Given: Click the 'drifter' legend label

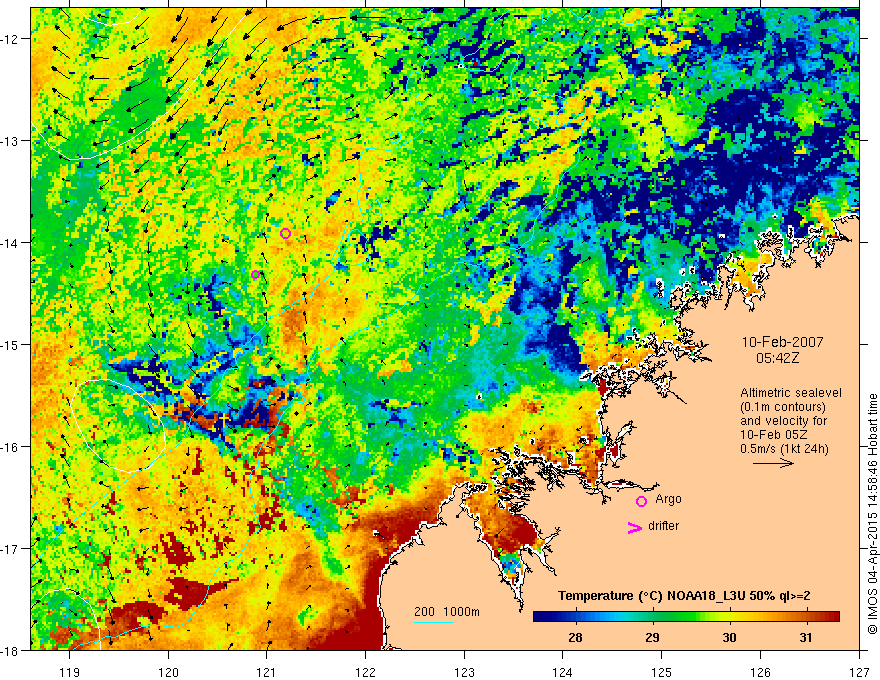Looking at the screenshot, I should pyautogui.click(x=663, y=526).
